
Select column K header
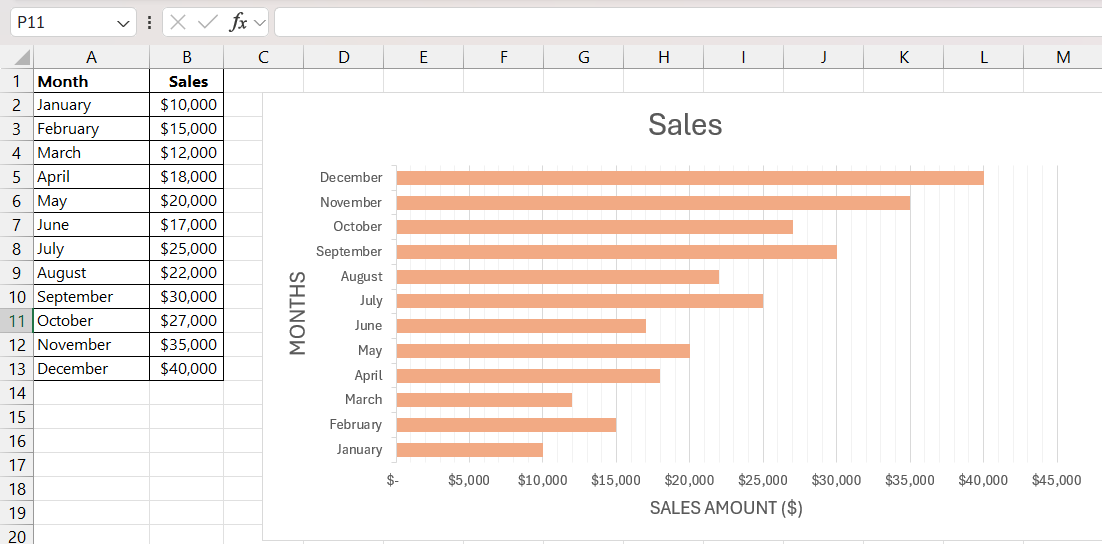(904, 58)
